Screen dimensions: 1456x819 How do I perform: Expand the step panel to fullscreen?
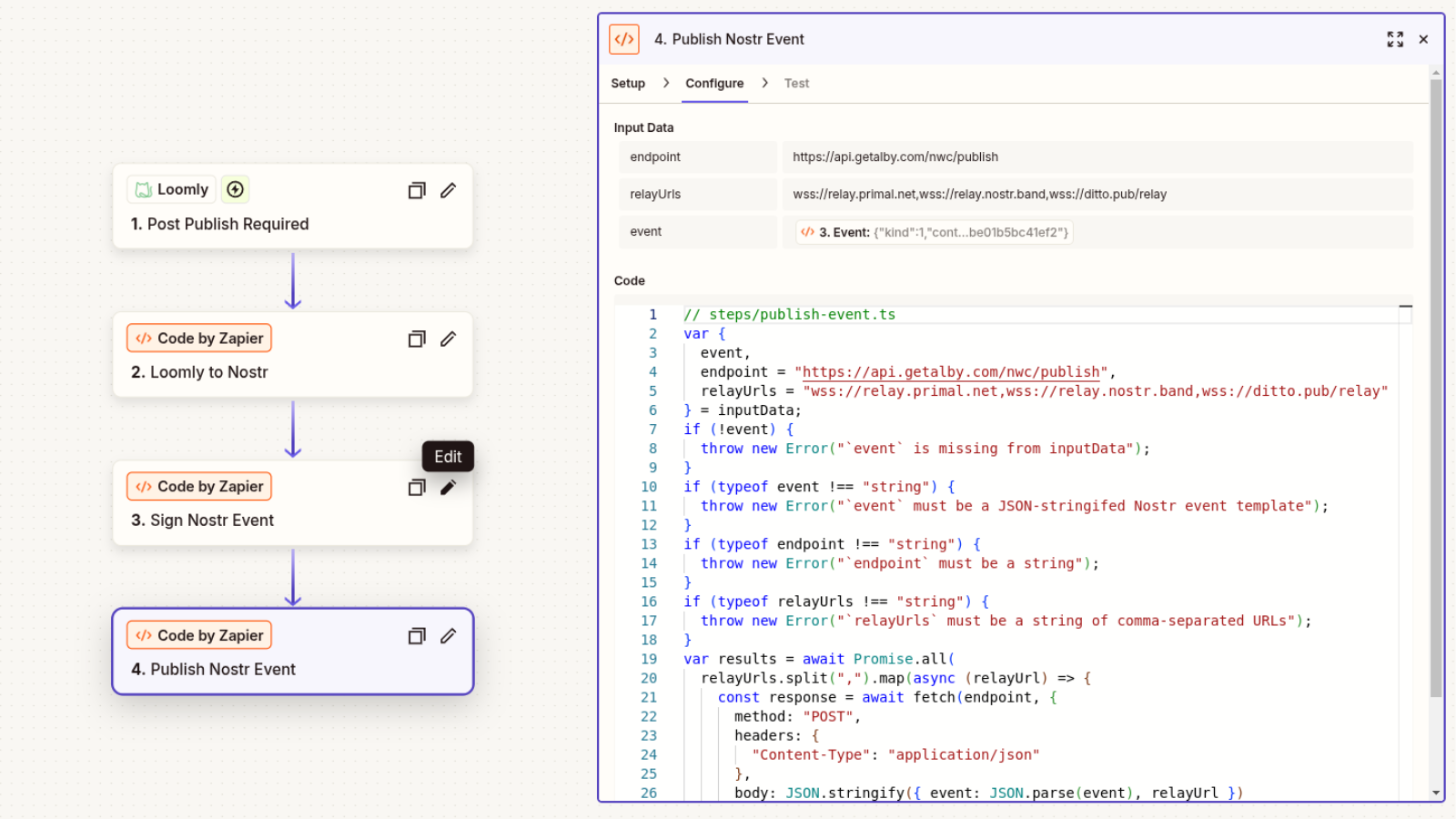[x=1394, y=39]
